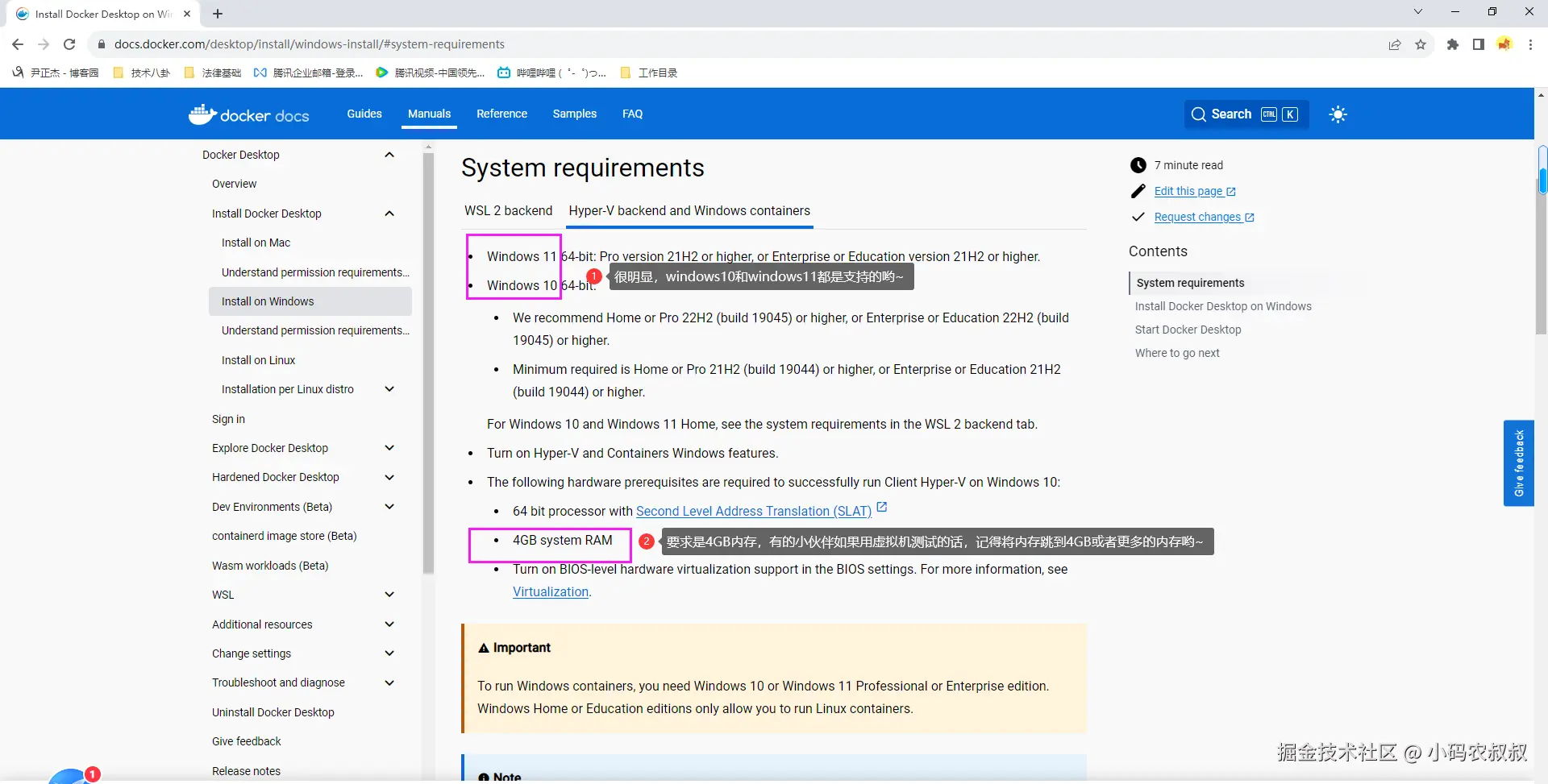Expand the Explore Docker Desktop section
The width and height of the screenshot is (1548, 784).
[x=389, y=448]
